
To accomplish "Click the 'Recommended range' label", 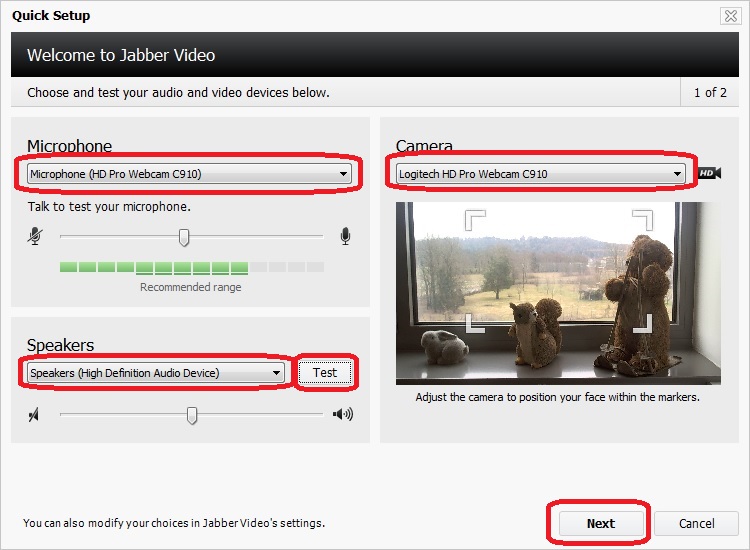I will 190,287.
